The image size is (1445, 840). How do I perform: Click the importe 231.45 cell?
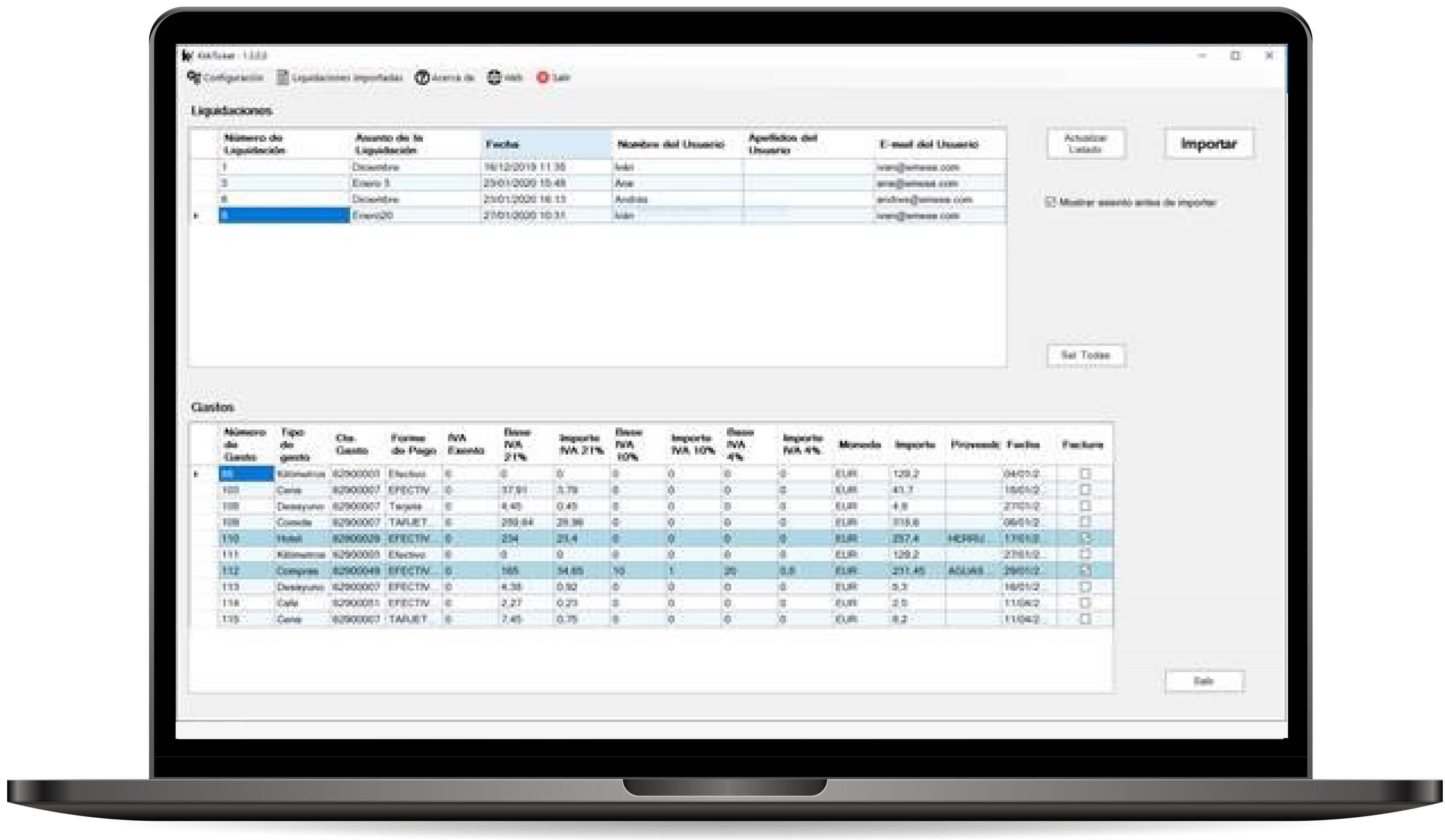916,571
